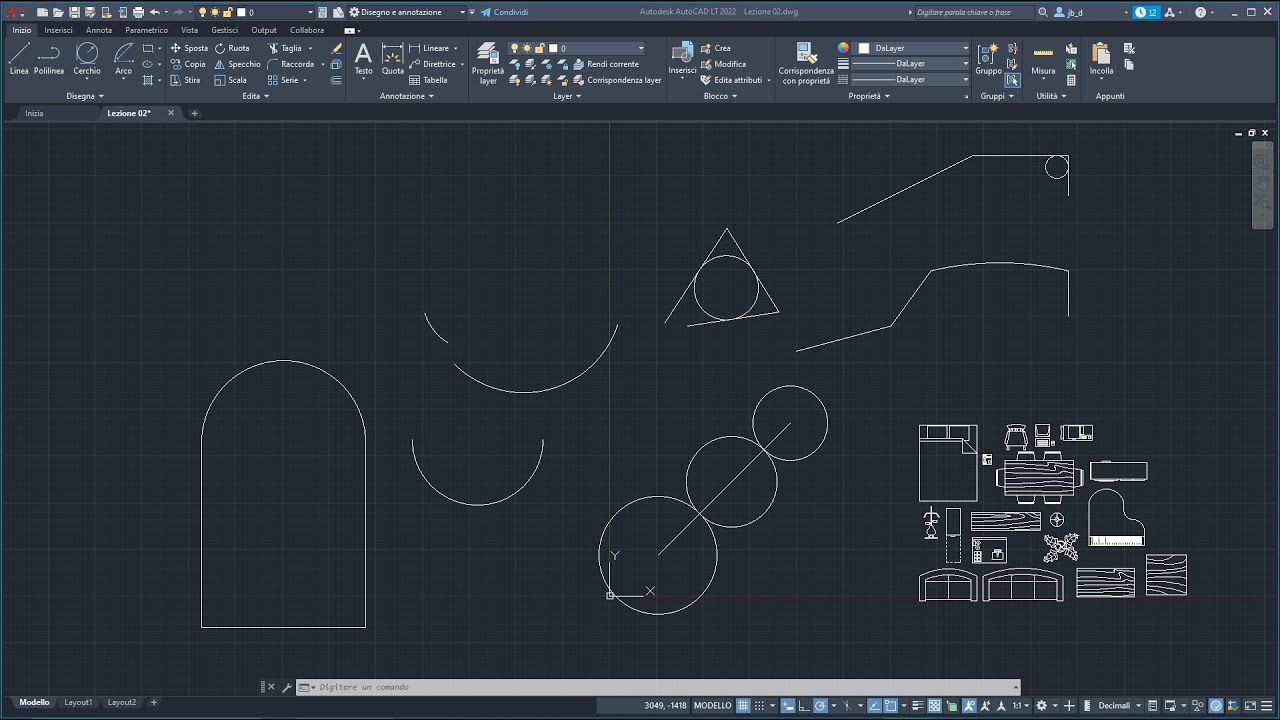This screenshot has height=720, width=1280.
Task: Toggle transparency display in status bar
Action: (x=936, y=705)
